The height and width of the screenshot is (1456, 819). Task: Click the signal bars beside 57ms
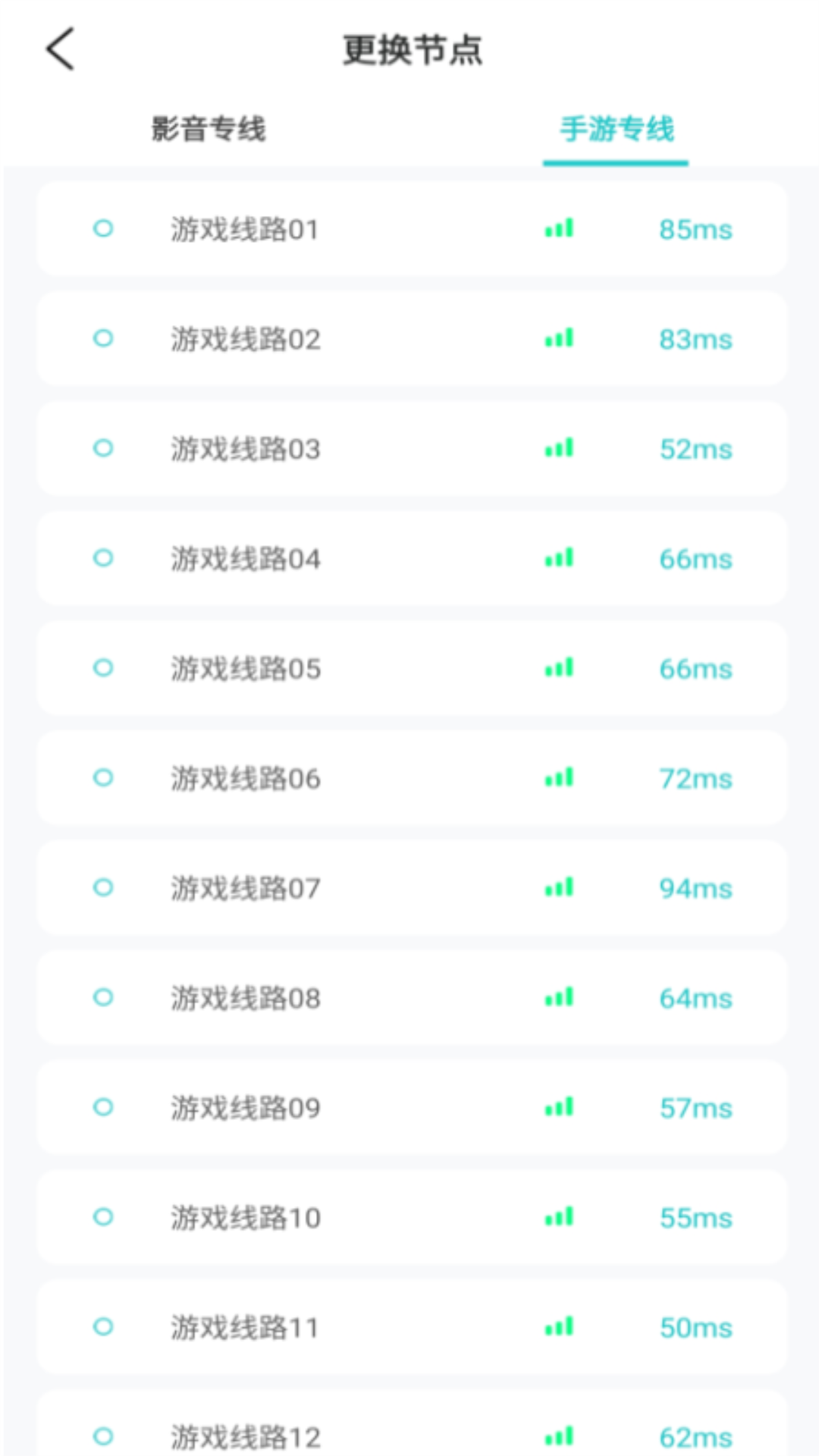tap(559, 1107)
